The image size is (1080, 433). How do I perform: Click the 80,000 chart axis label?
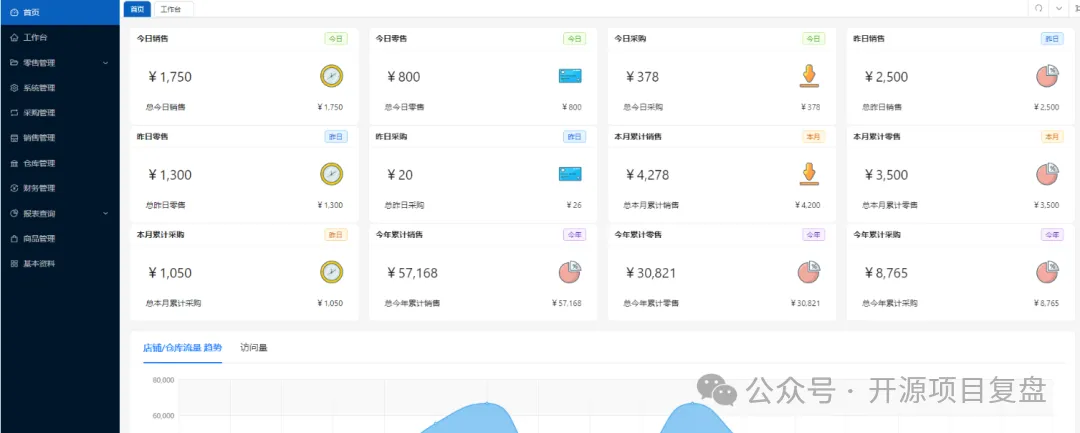point(163,380)
